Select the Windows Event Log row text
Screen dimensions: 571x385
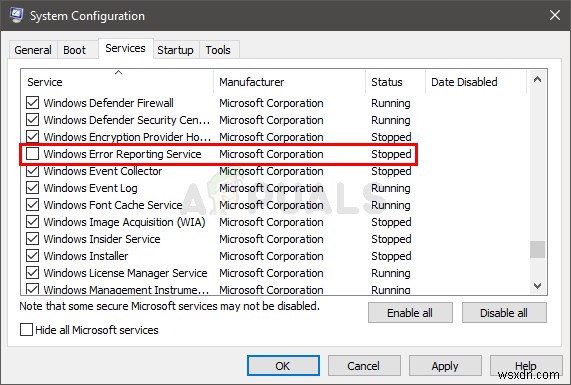90,188
